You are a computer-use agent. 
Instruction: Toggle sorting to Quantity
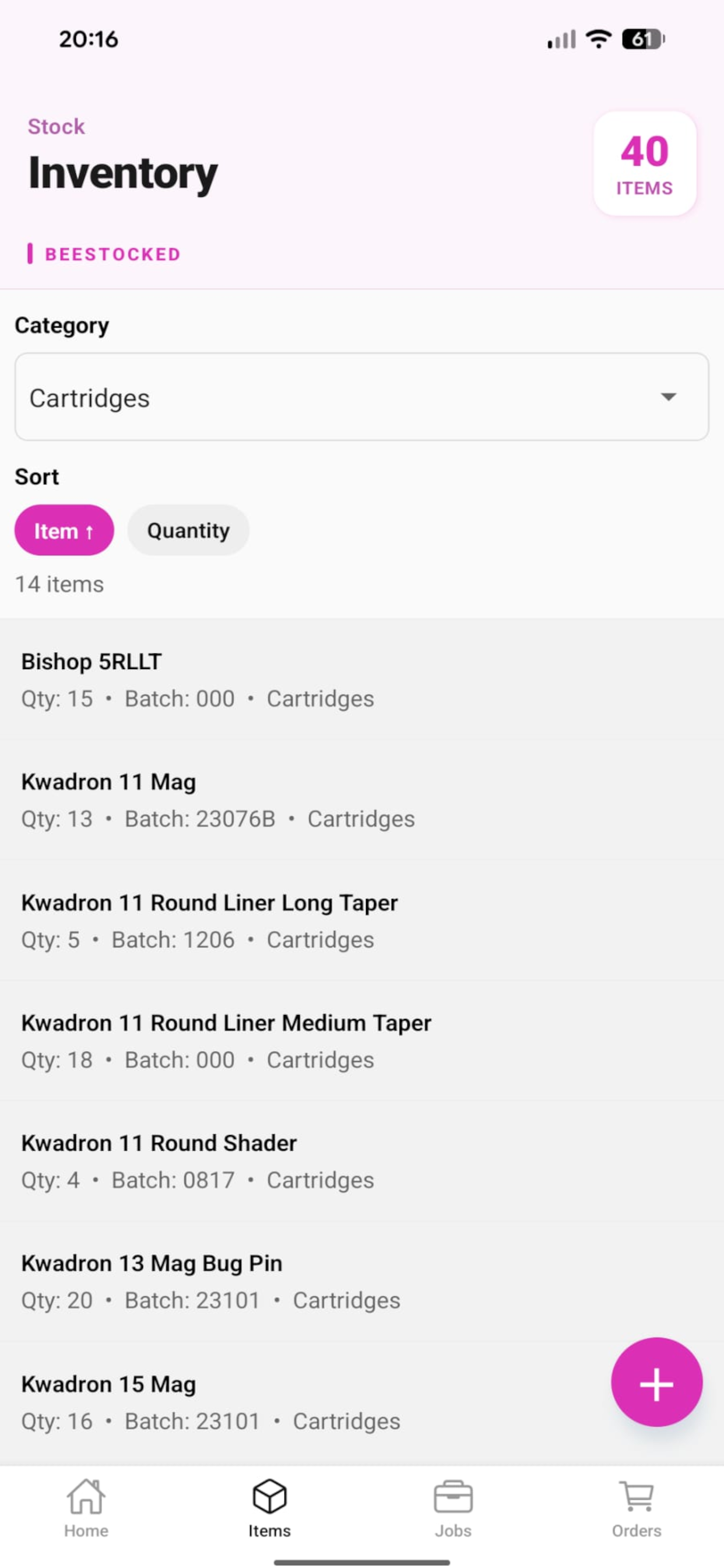click(x=188, y=530)
